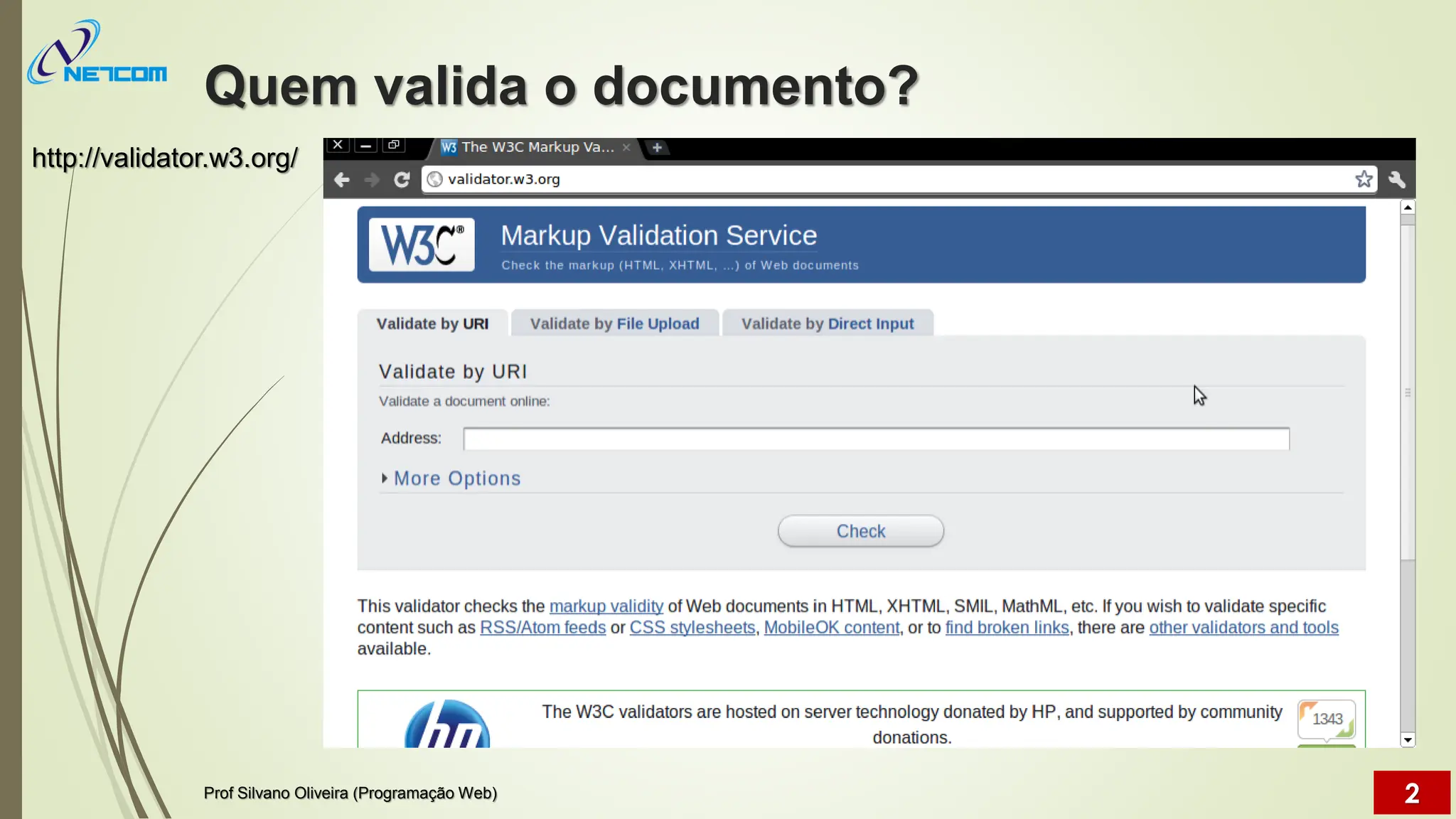1456x819 pixels.
Task: Click the browser forward arrow
Action: 372,180
